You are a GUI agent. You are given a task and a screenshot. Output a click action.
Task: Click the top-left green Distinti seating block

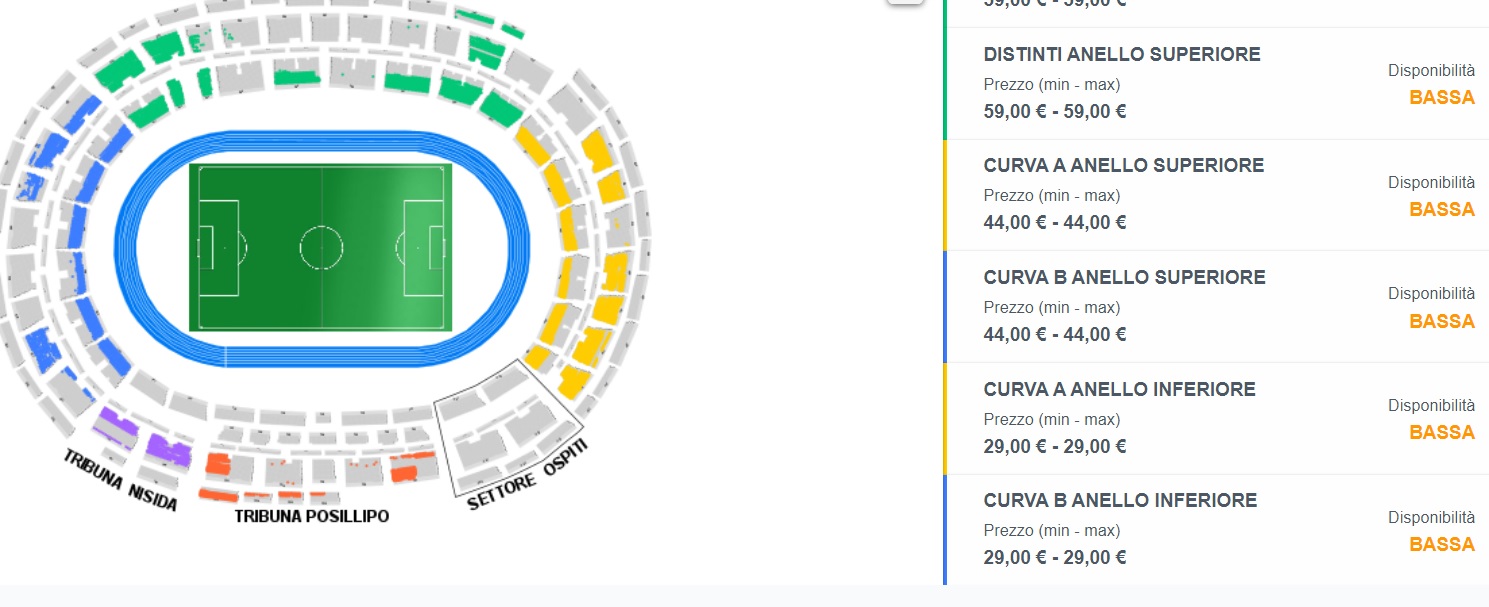coord(120,72)
